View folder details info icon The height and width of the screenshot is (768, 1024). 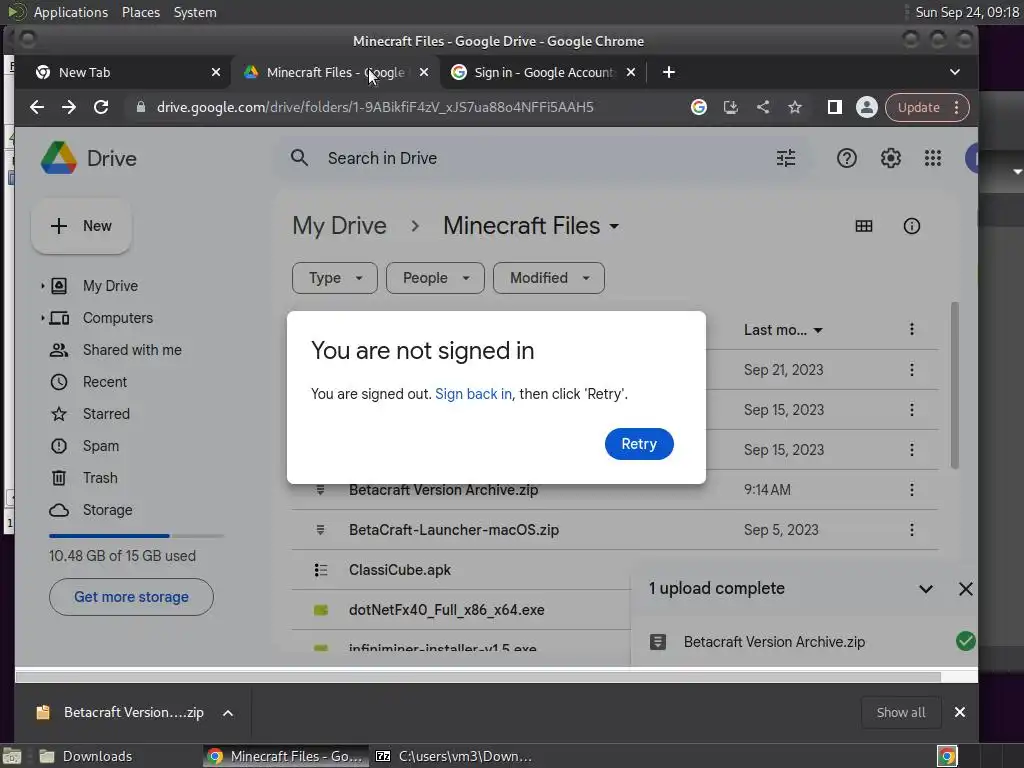pyautogui.click(x=912, y=226)
